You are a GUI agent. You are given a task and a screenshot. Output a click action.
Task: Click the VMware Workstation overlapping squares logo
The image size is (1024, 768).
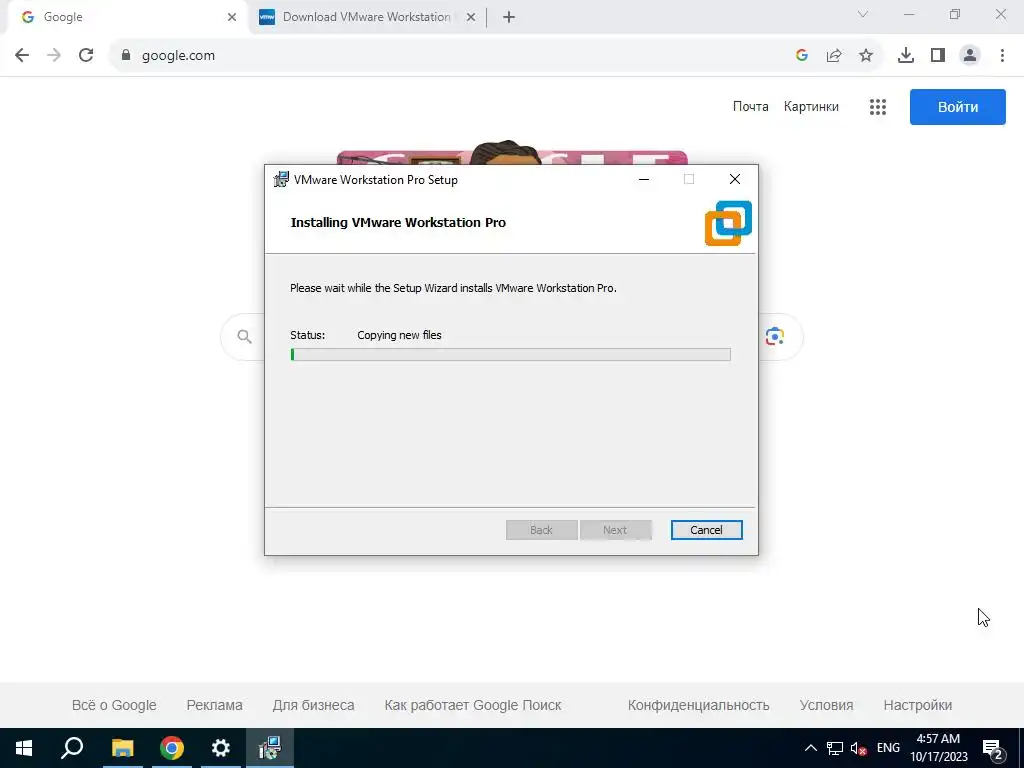[x=728, y=223]
